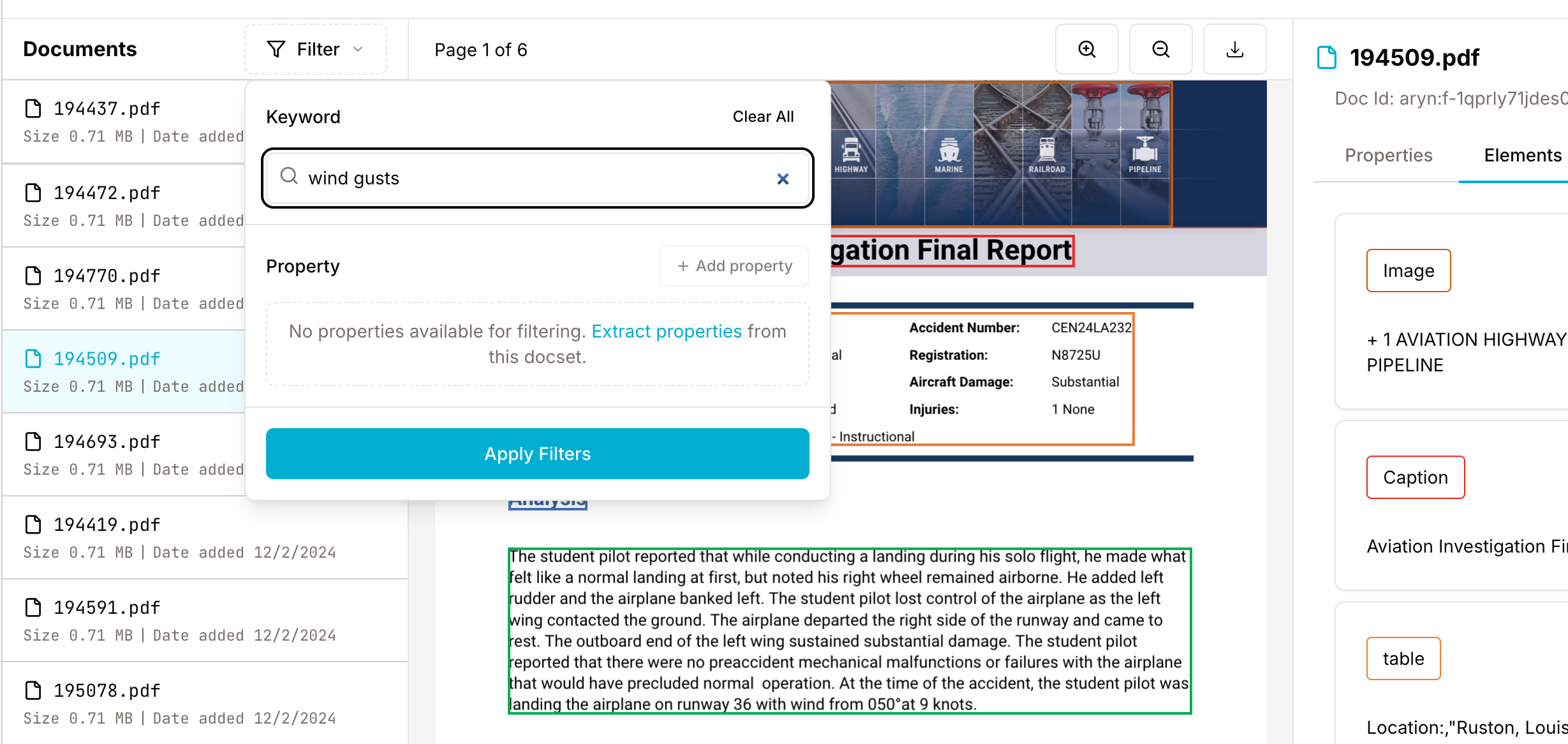The width and height of the screenshot is (1568, 744).
Task: Click file icon next to 194693.pdf
Action: click(33, 442)
